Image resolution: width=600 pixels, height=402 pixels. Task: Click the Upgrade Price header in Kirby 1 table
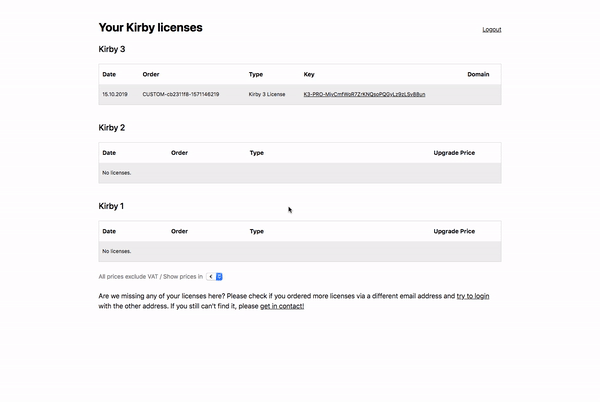click(454, 231)
